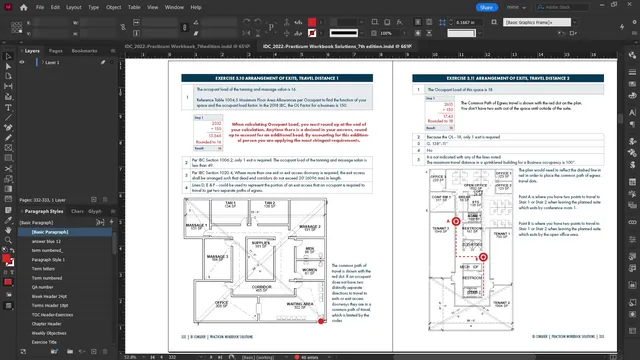Screen dimensions: 640x360
Task: Click the red fill swatch in control bar
Action: tap(312, 22)
